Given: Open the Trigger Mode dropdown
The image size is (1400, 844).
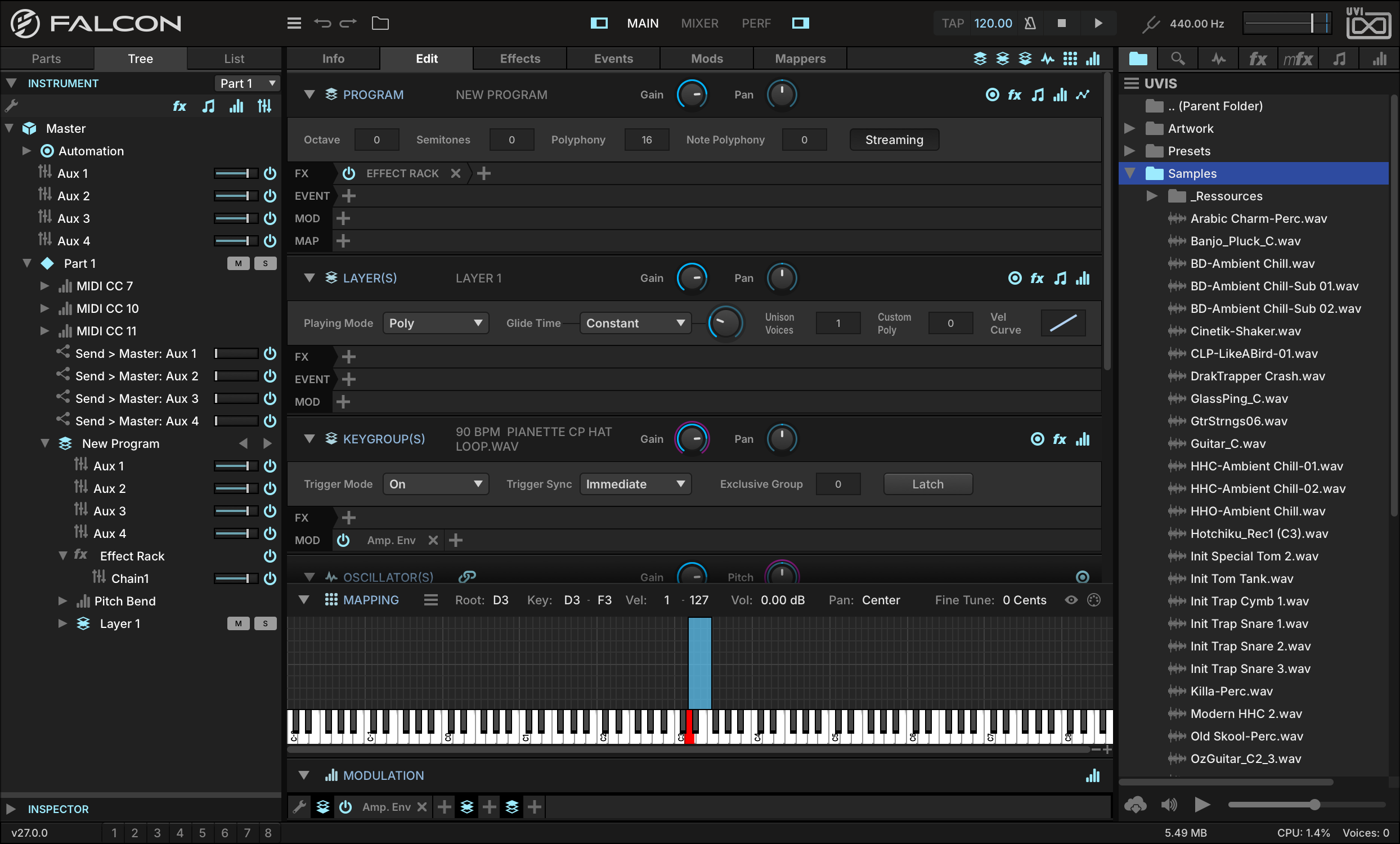Looking at the screenshot, I should (435, 484).
